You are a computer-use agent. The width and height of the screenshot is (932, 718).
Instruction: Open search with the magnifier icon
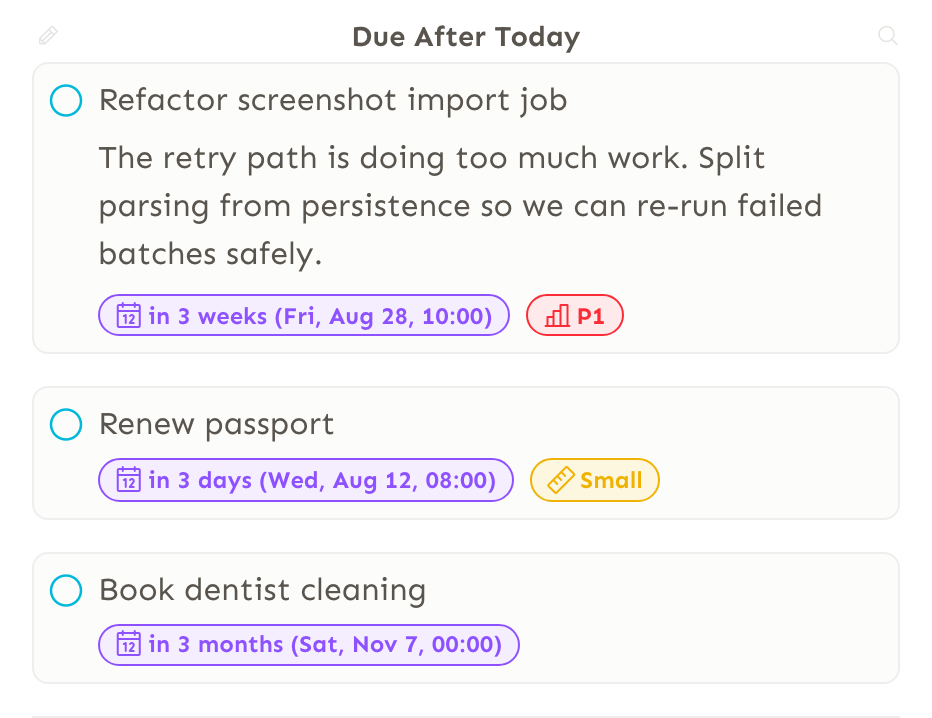887,36
